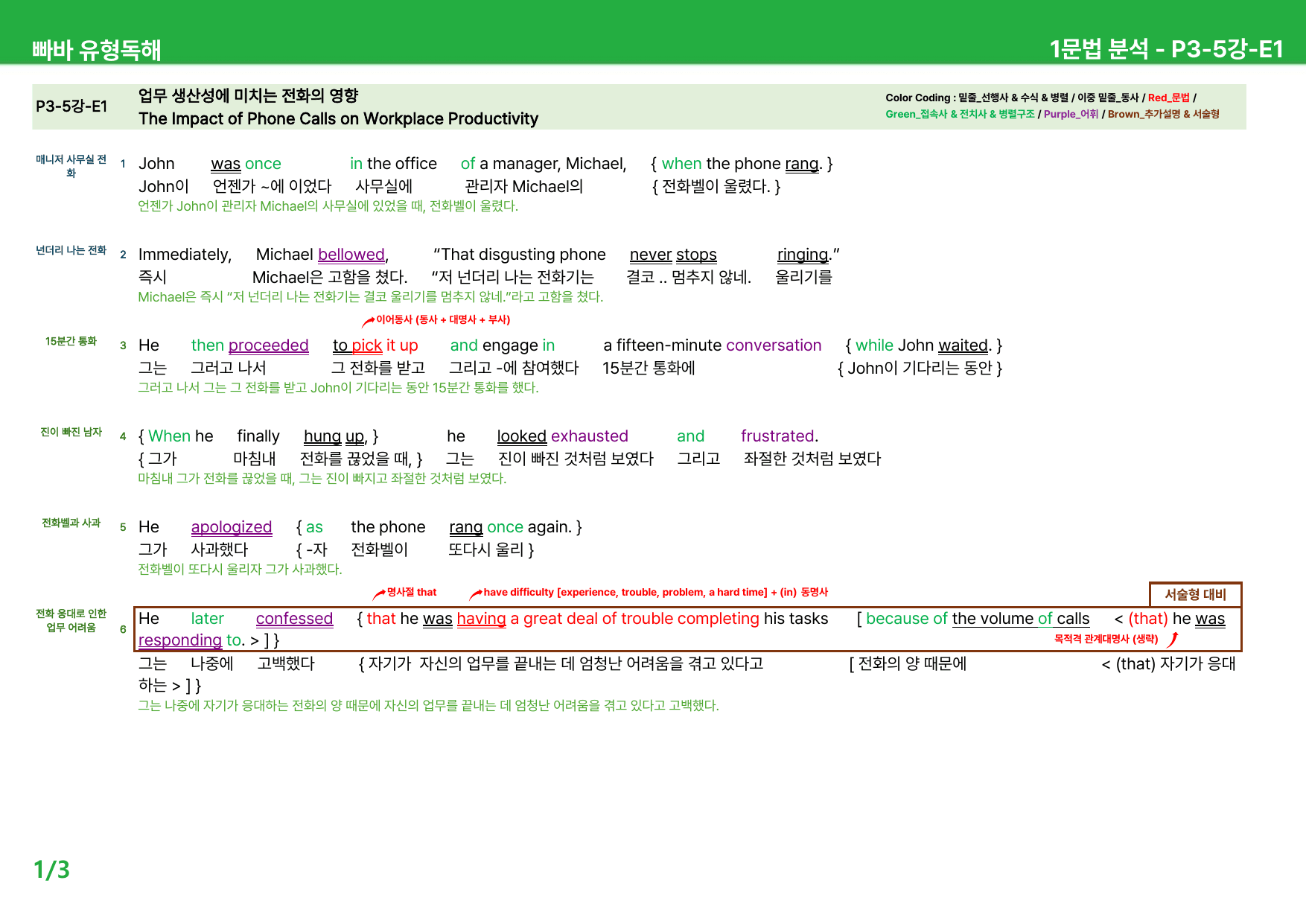Click the header title '빠바 유형독해'
Viewport: 1306px width, 924px height.
point(97,50)
